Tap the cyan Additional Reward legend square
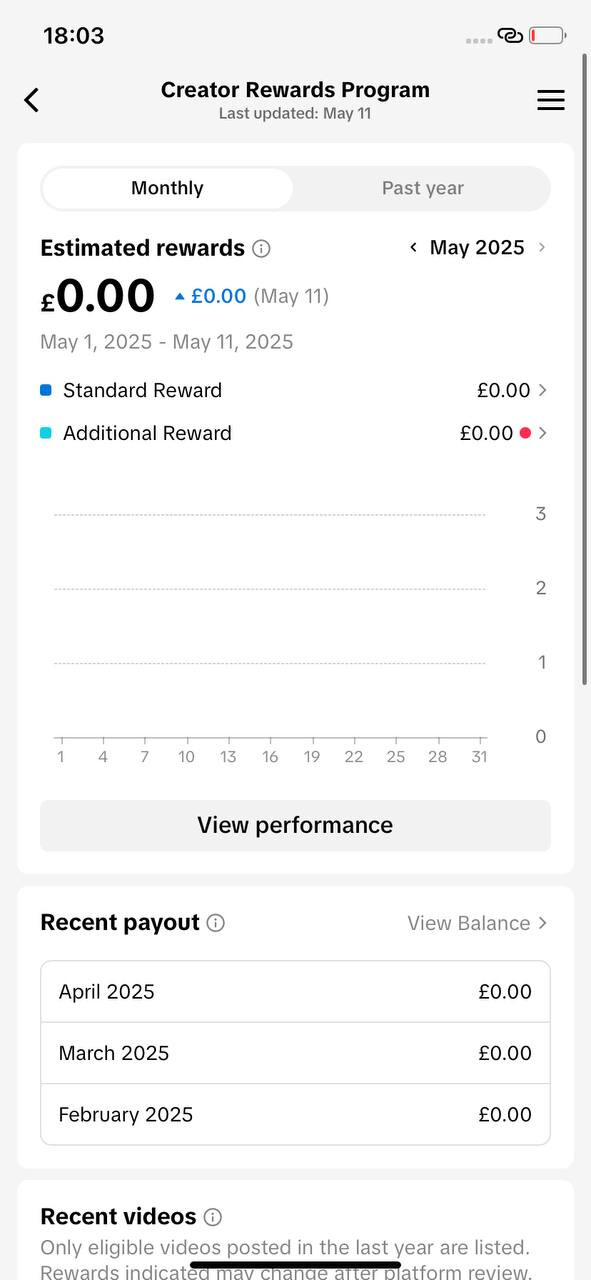The height and width of the screenshot is (1280, 591). pyautogui.click(x=46, y=433)
